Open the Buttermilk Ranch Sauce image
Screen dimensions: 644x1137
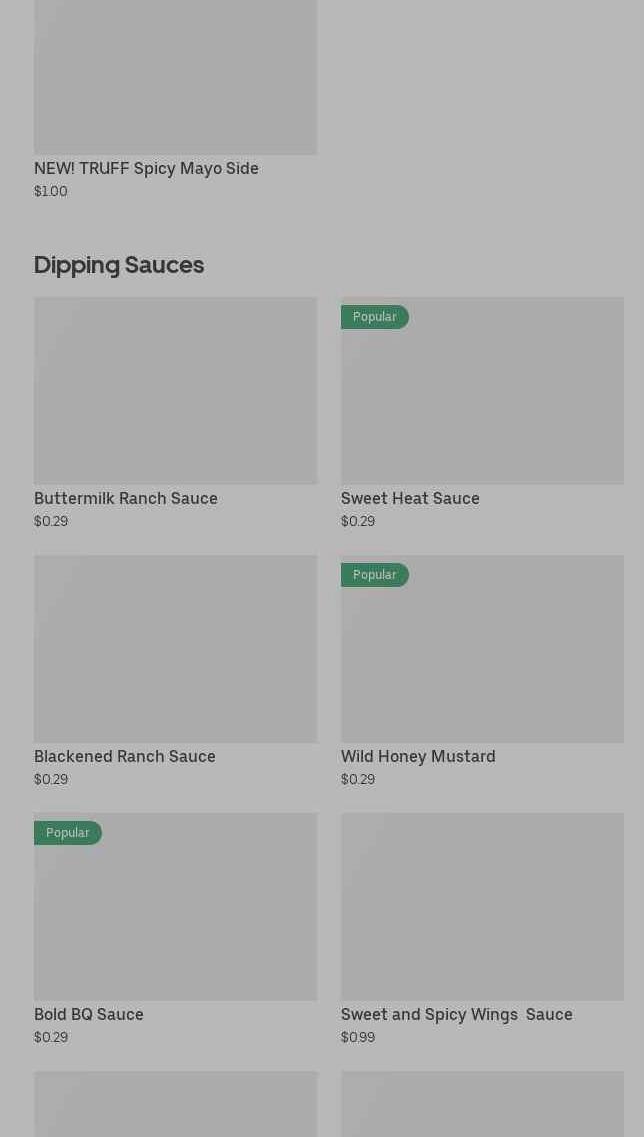175,390
